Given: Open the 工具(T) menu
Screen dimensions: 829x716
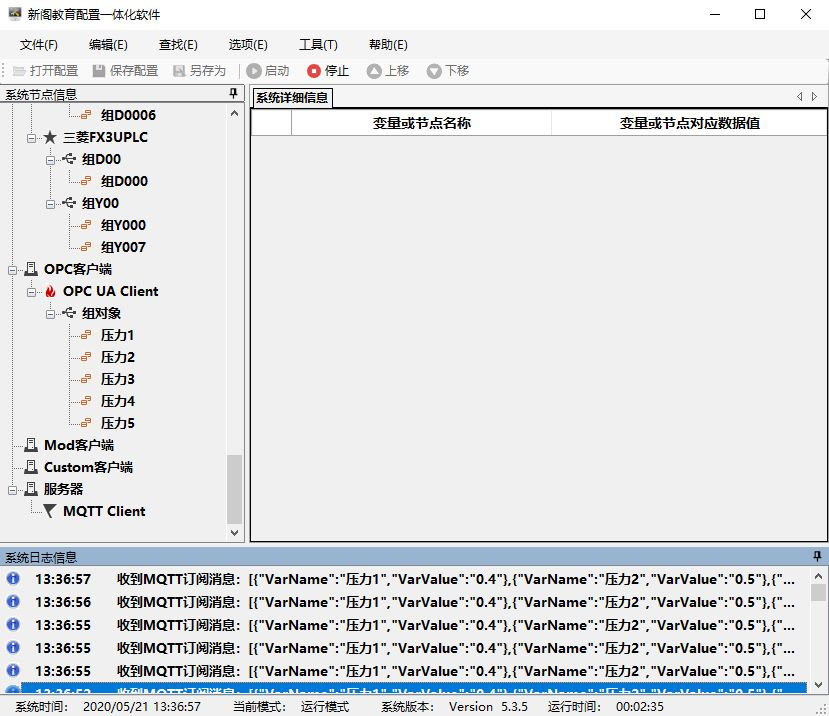Looking at the screenshot, I should click(x=318, y=45).
